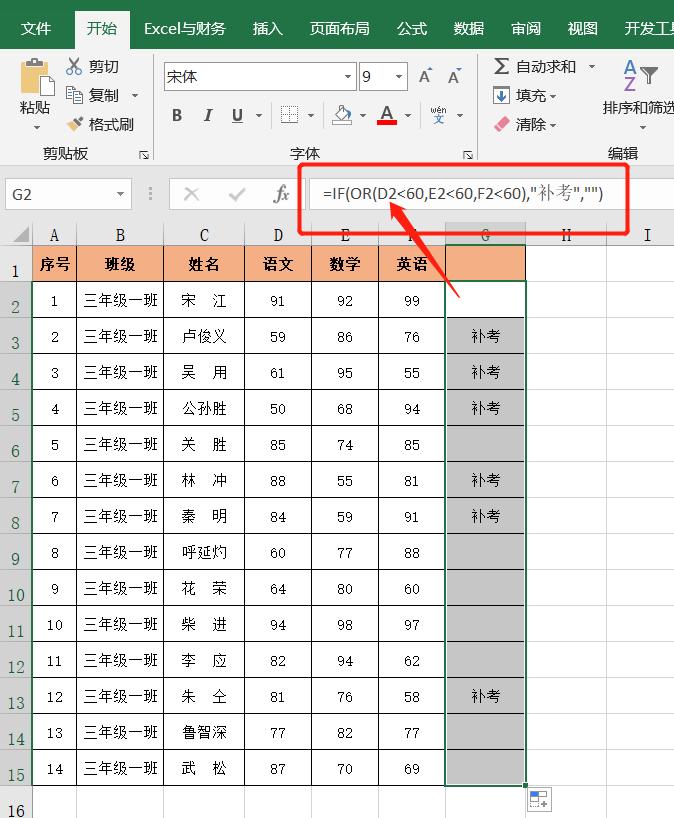The height and width of the screenshot is (818, 674).
Task: Expand the Copy options arrow
Action: click(x=135, y=95)
